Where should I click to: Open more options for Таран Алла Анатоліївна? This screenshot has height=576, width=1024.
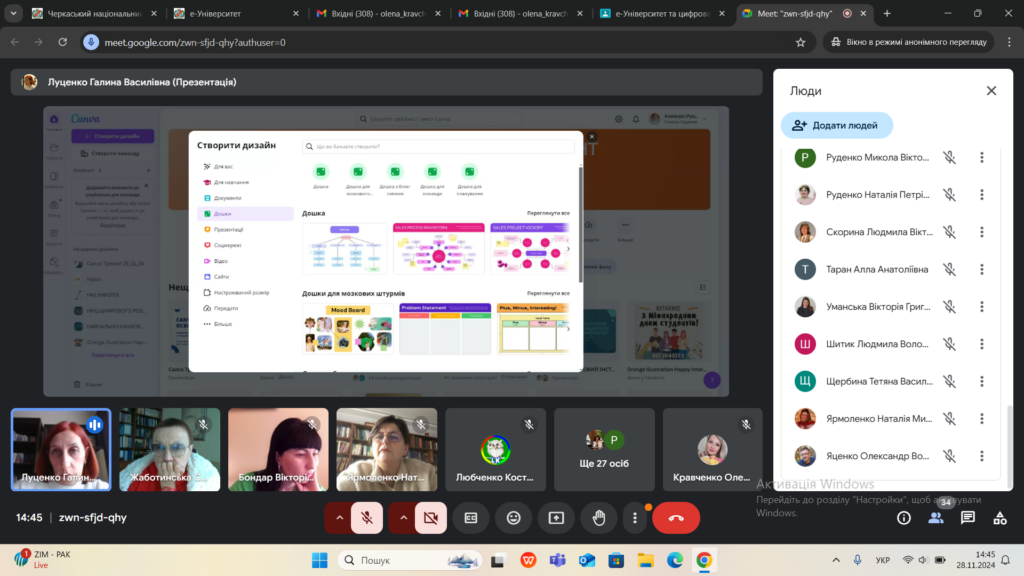[x=982, y=269]
